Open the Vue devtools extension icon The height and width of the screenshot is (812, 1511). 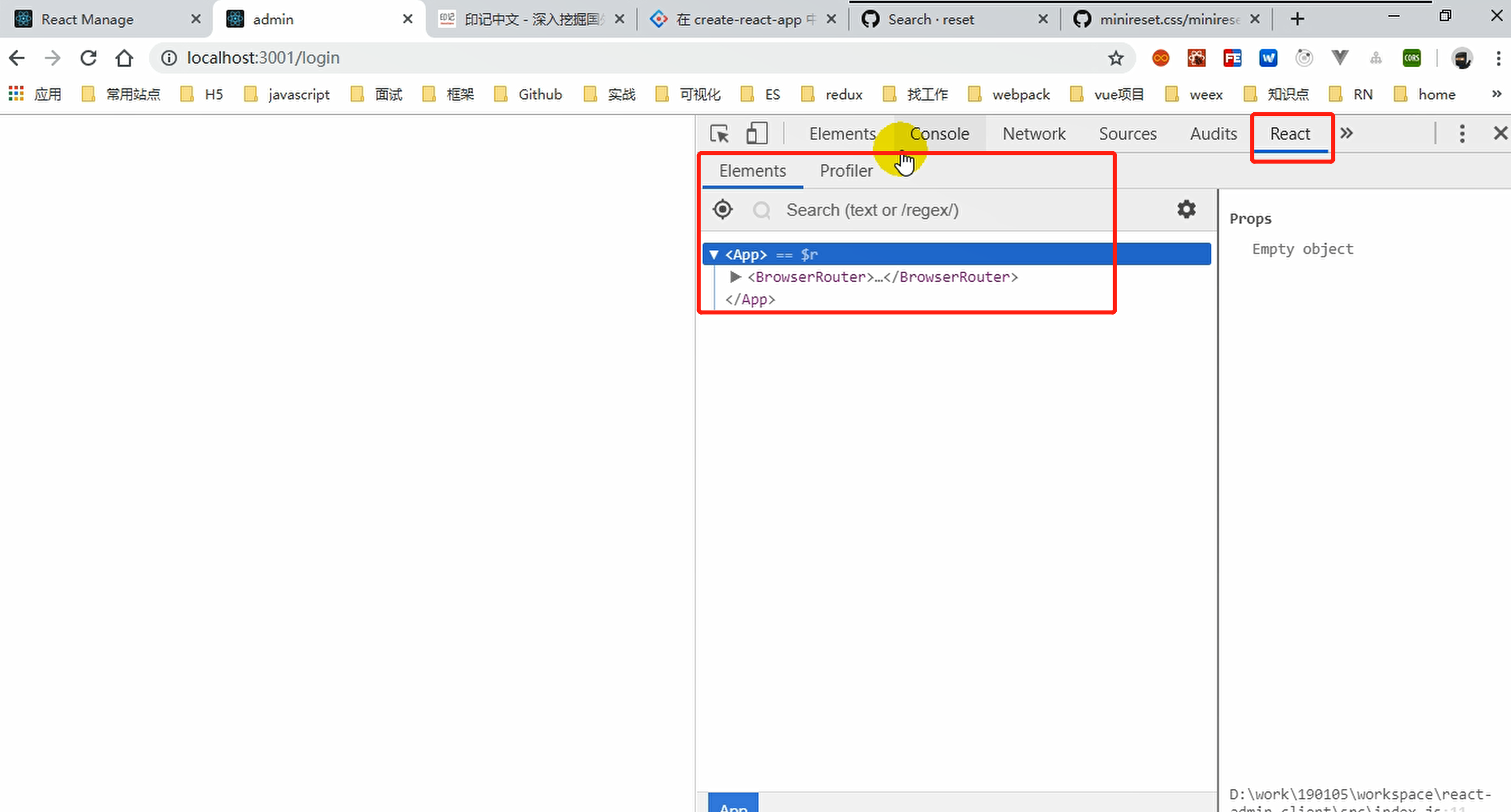click(x=1340, y=58)
